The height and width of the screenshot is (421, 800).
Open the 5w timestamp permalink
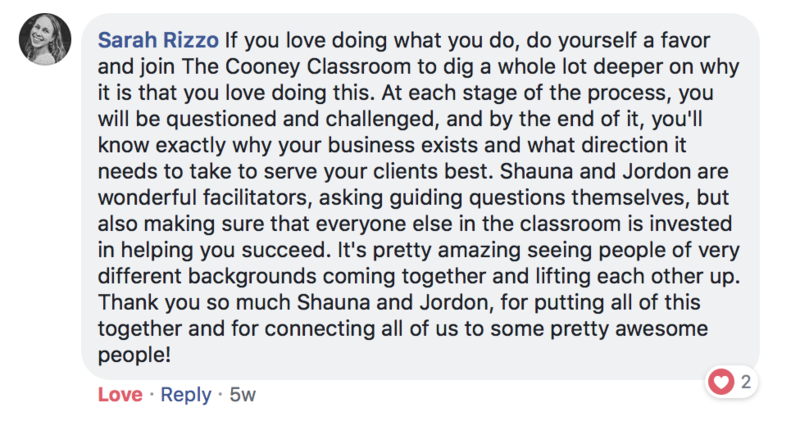[242, 394]
